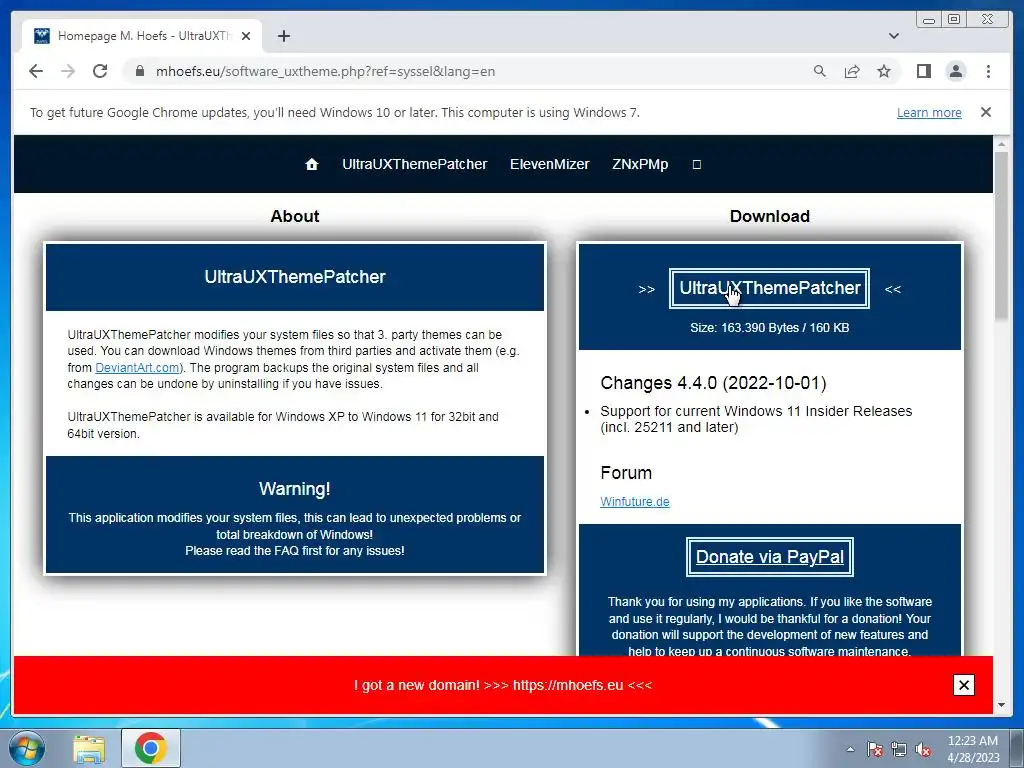Open Chrome side panel
Viewport: 1024px width, 768px height.
[923, 71]
